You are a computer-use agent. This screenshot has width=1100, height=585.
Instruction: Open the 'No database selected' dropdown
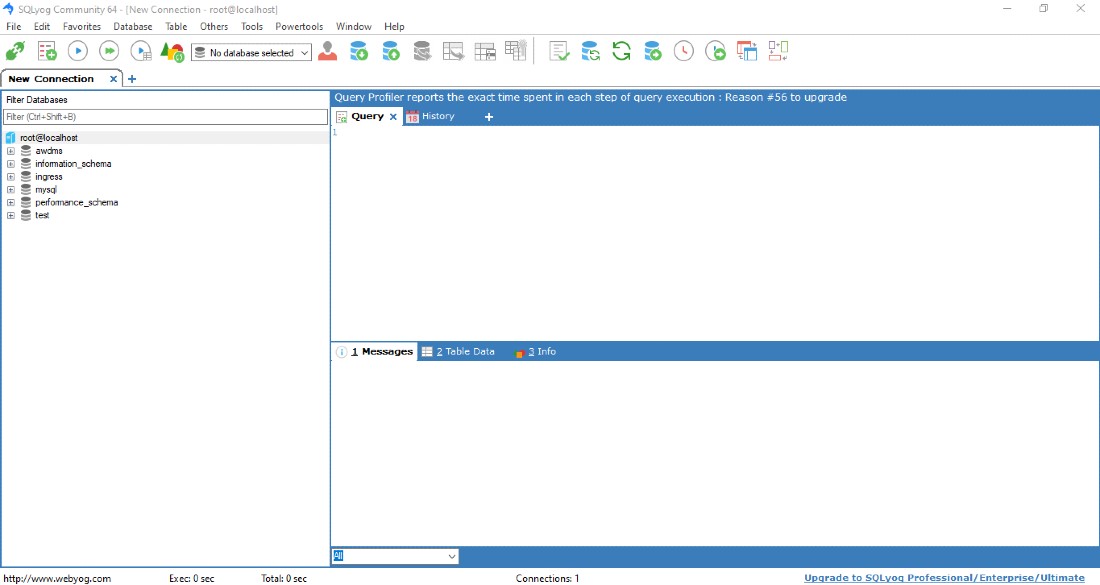(x=252, y=53)
